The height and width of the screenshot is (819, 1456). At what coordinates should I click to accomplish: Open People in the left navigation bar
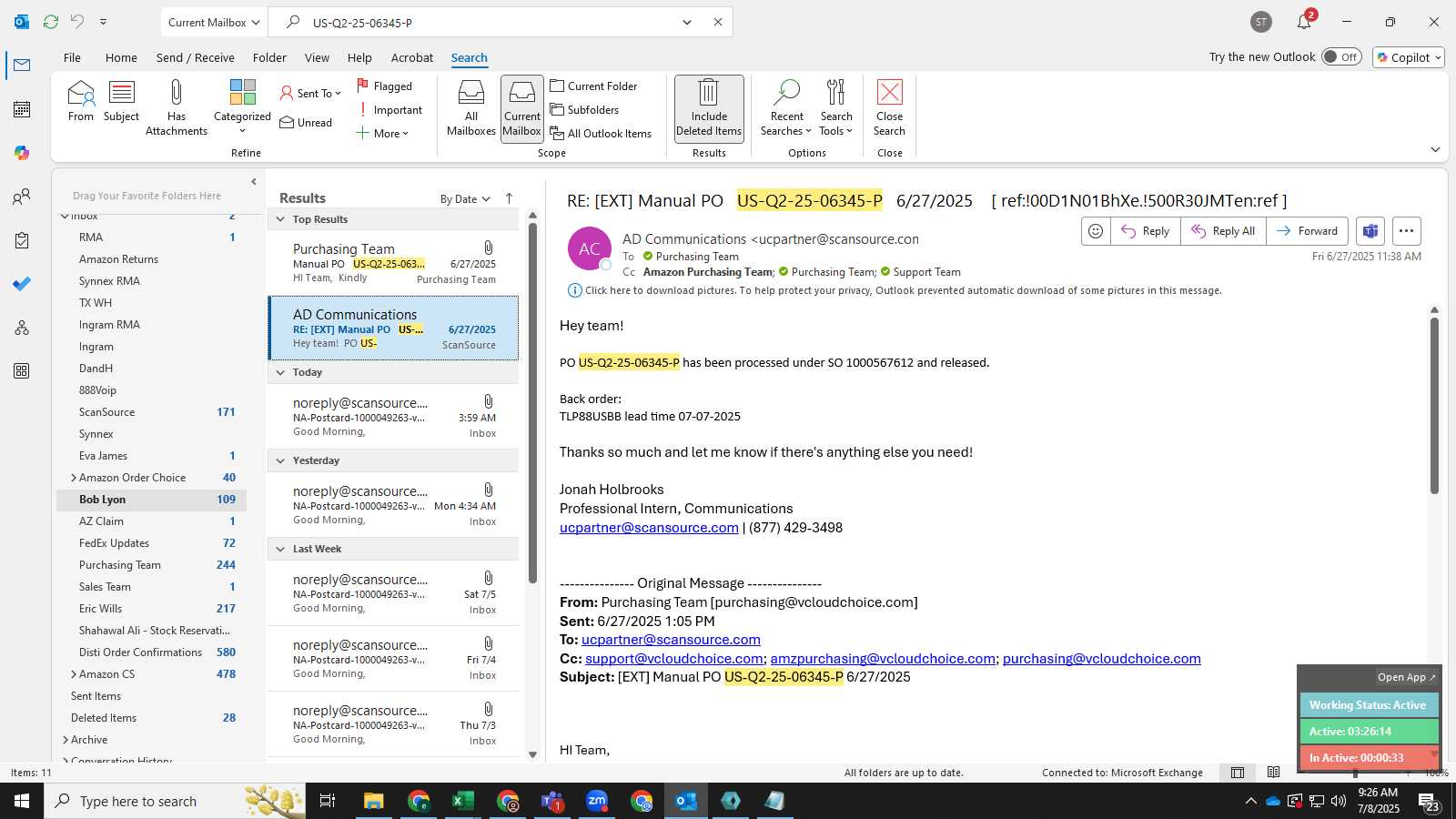22,197
